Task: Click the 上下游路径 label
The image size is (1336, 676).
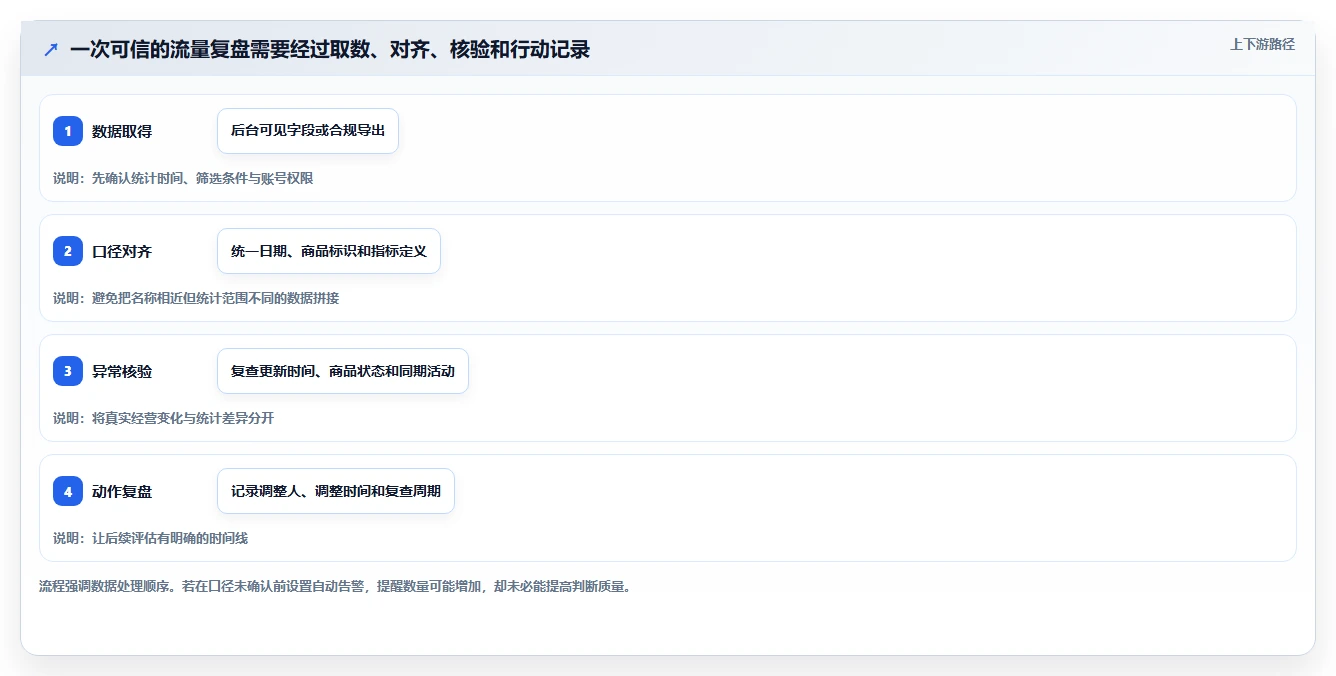Action: click(x=1262, y=44)
